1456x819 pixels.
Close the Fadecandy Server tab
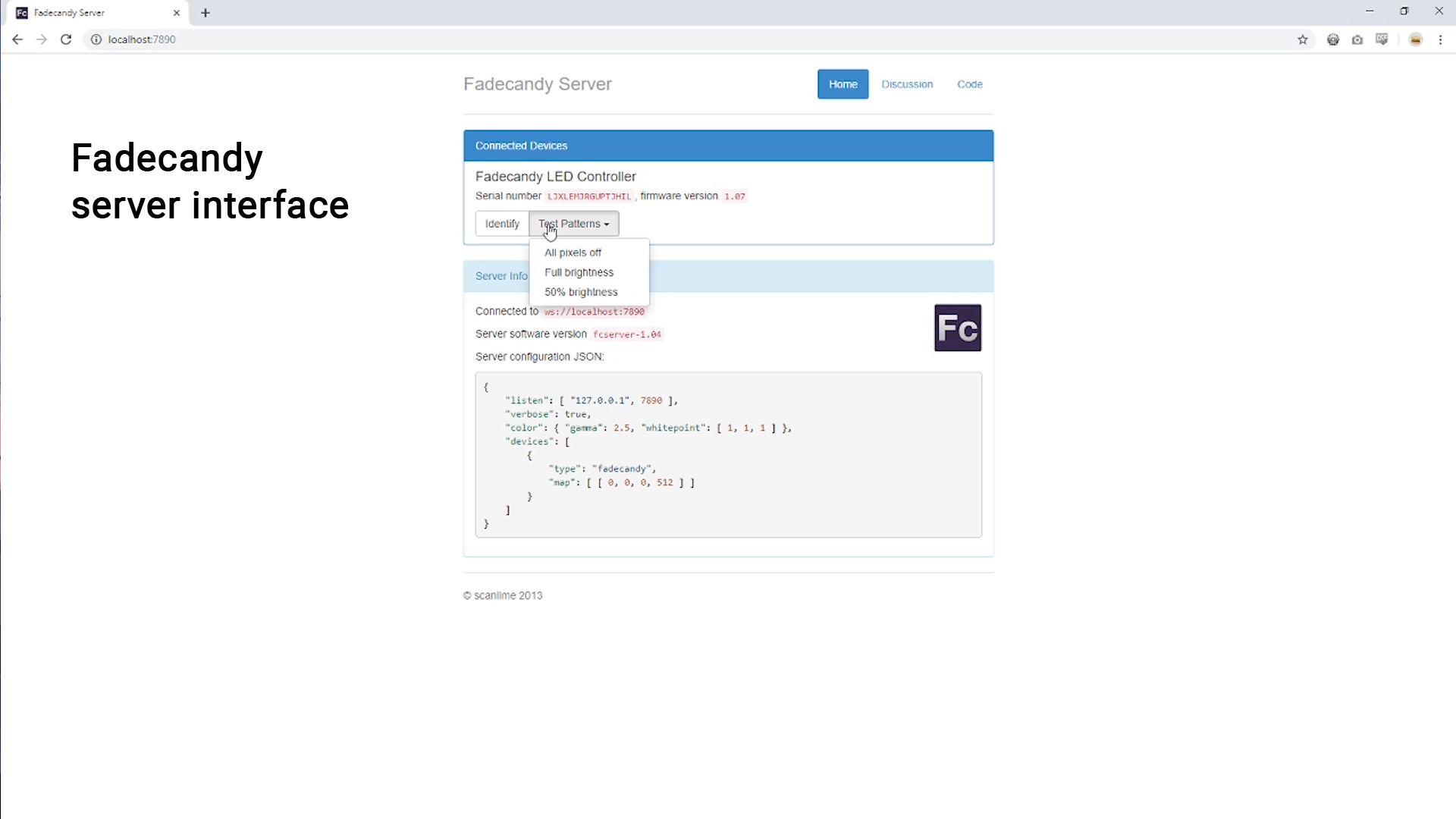point(177,13)
